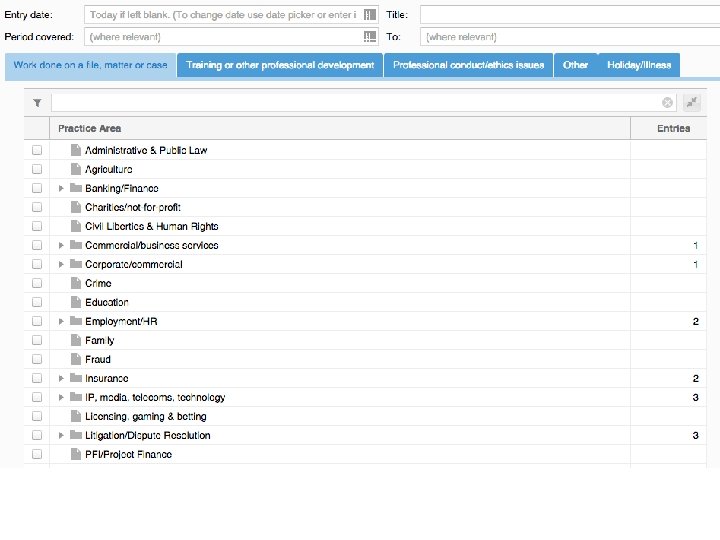Open the Entry date calendar picker

pyautogui.click(x=370, y=15)
